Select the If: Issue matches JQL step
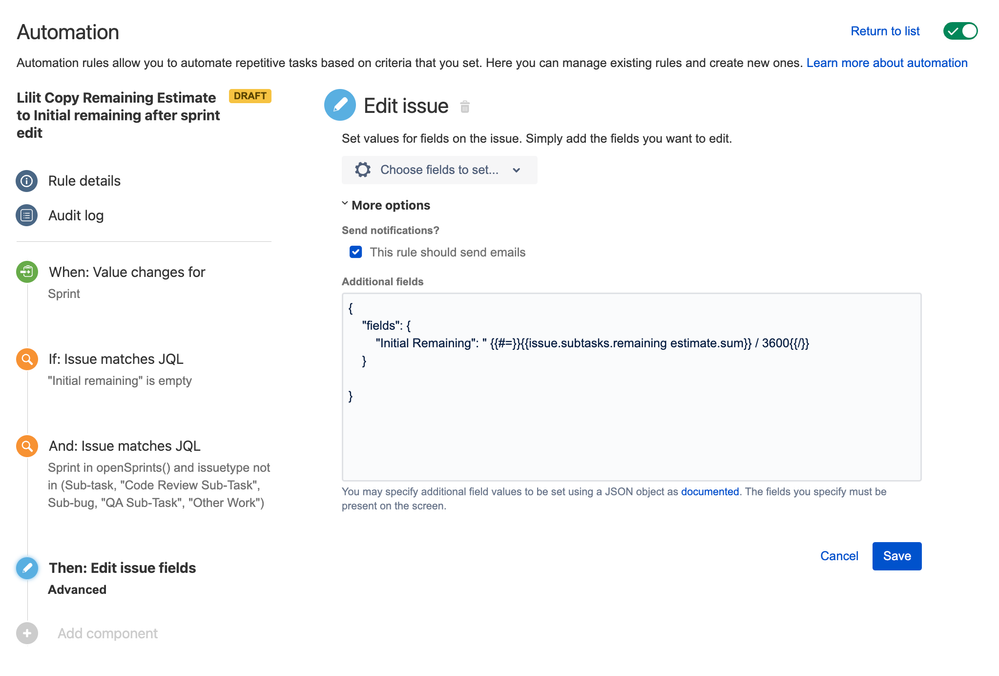 coord(116,359)
